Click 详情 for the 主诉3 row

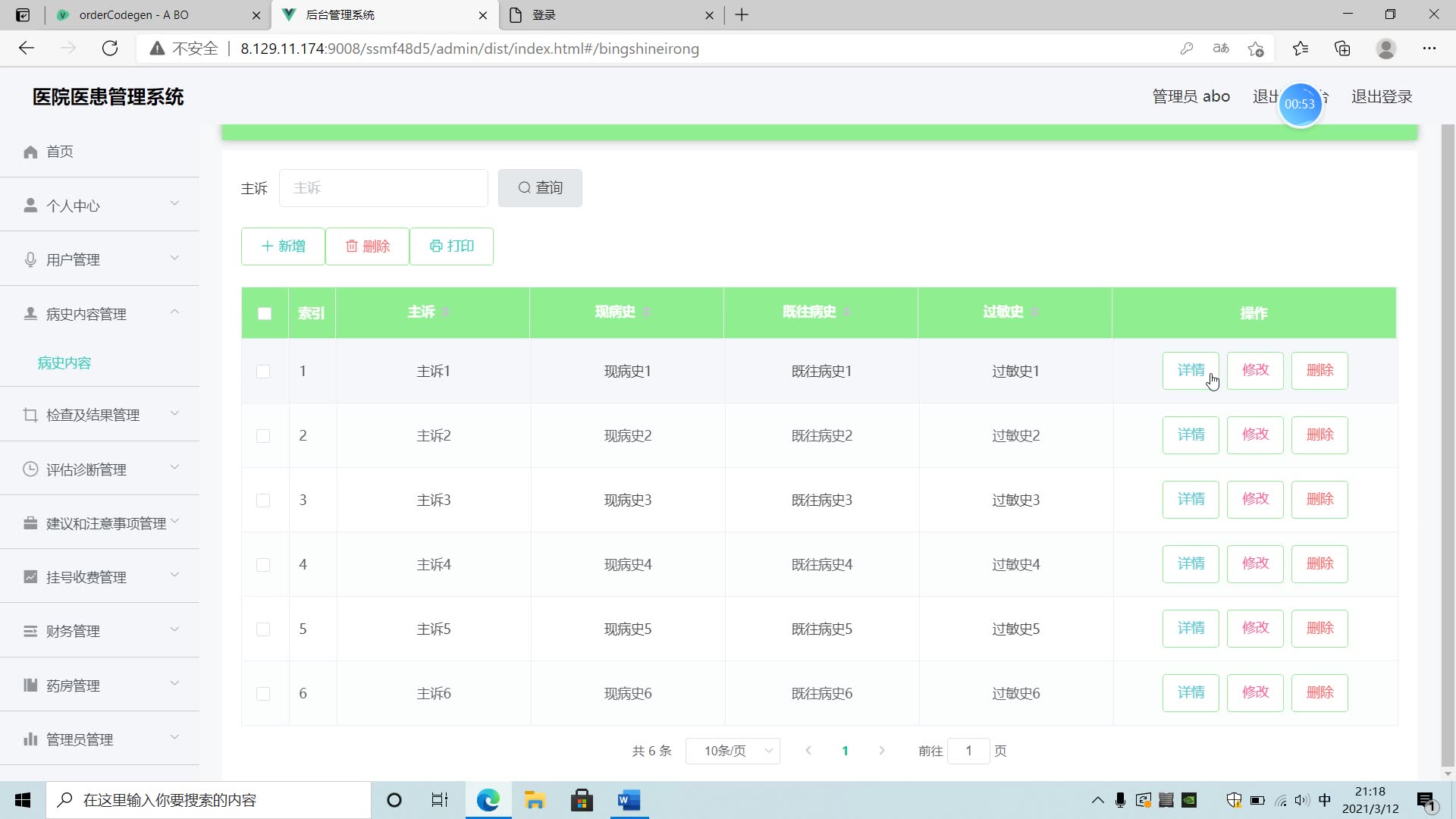(1191, 500)
